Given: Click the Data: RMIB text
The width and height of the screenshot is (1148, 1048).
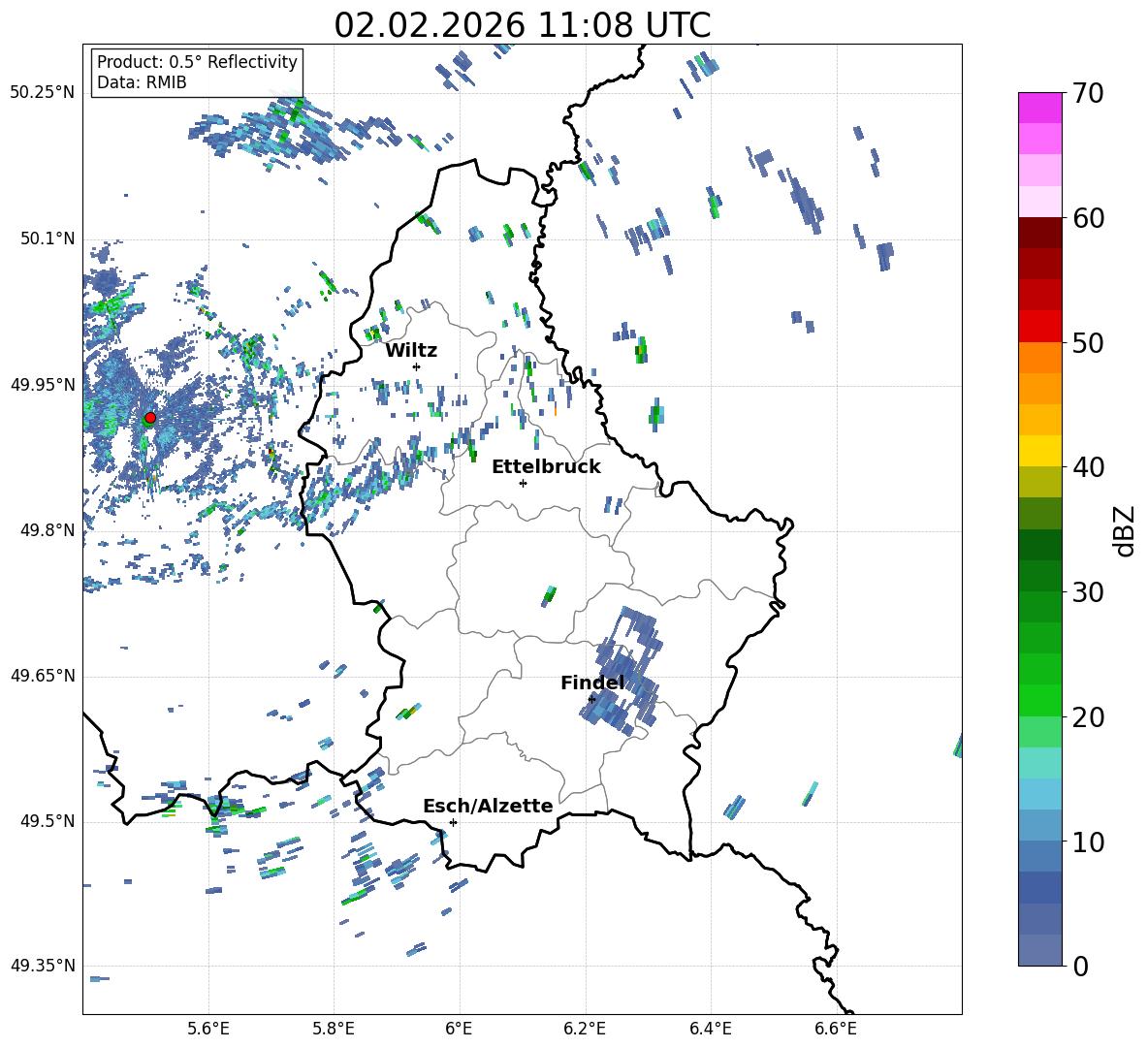Looking at the screenshot, I should point(142,82).
